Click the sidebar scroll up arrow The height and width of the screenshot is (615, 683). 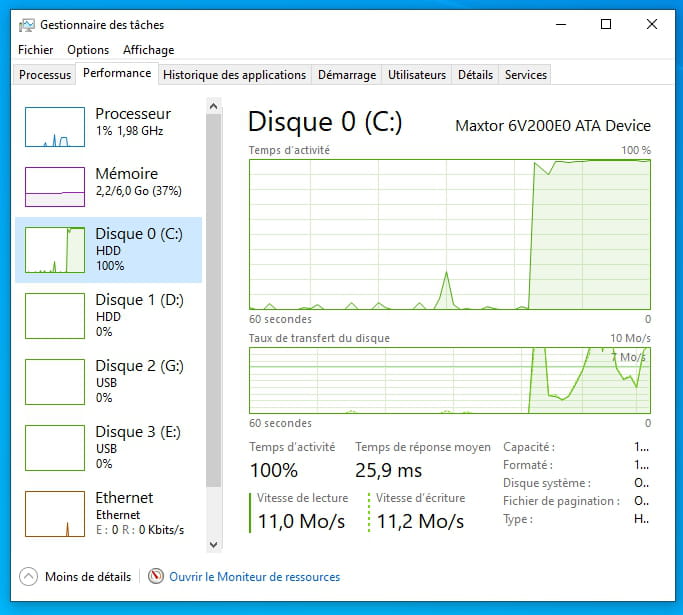213,106
